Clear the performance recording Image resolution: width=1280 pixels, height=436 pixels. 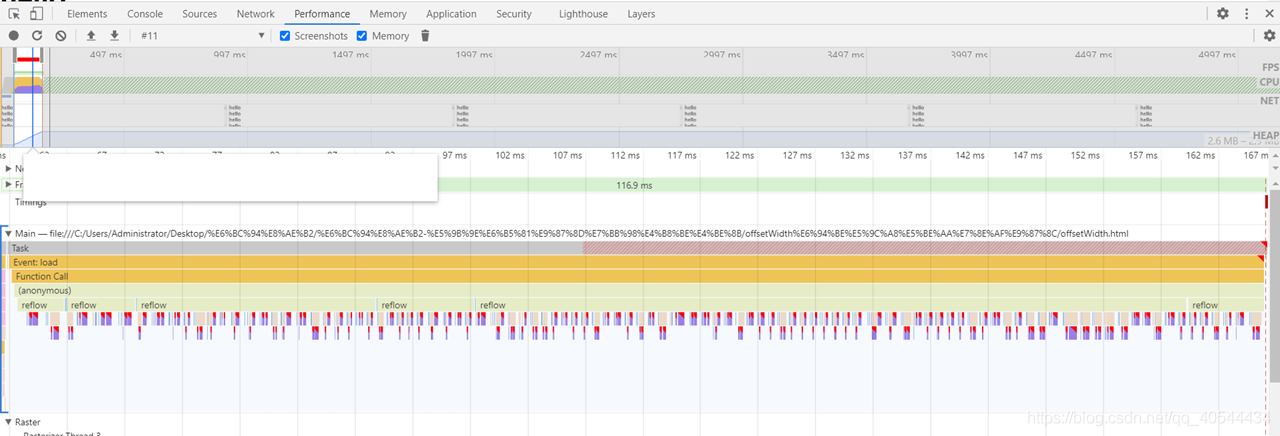(61, 36)
